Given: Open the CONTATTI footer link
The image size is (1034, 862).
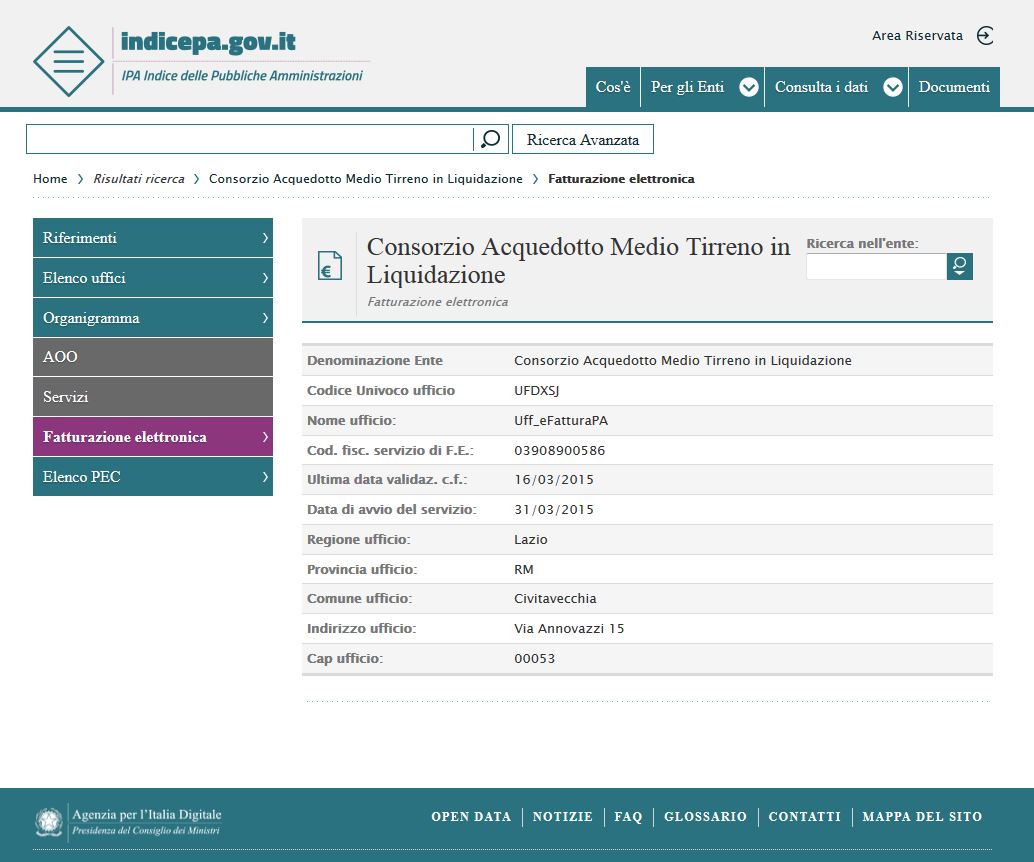Looking at the screenshot, I should [x=805, y=816].
